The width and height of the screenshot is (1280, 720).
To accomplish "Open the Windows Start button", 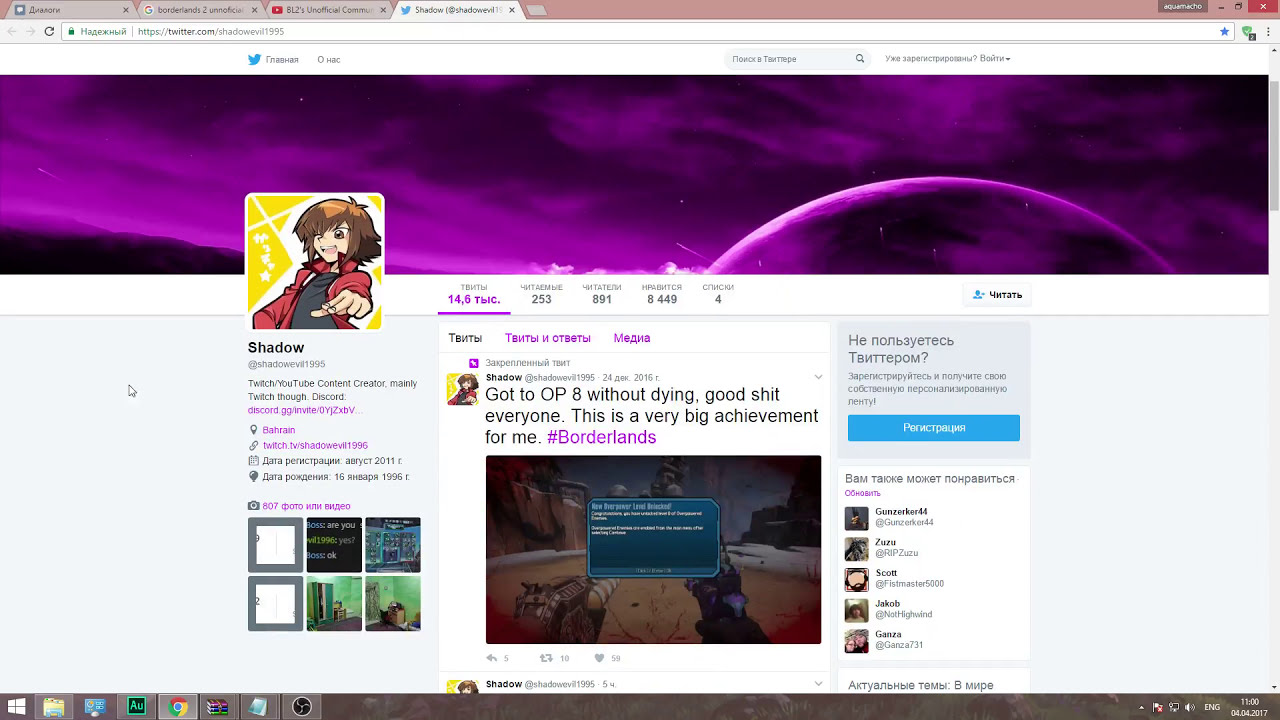I will click(16, 707).
